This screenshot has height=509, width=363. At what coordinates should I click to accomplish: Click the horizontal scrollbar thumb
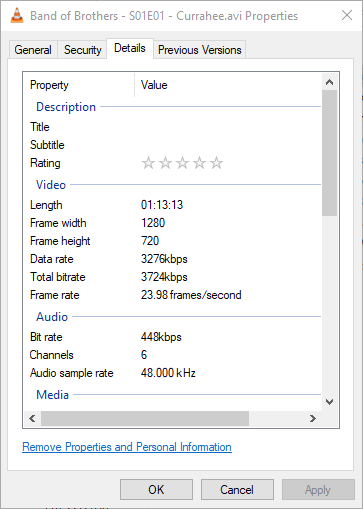145,418
